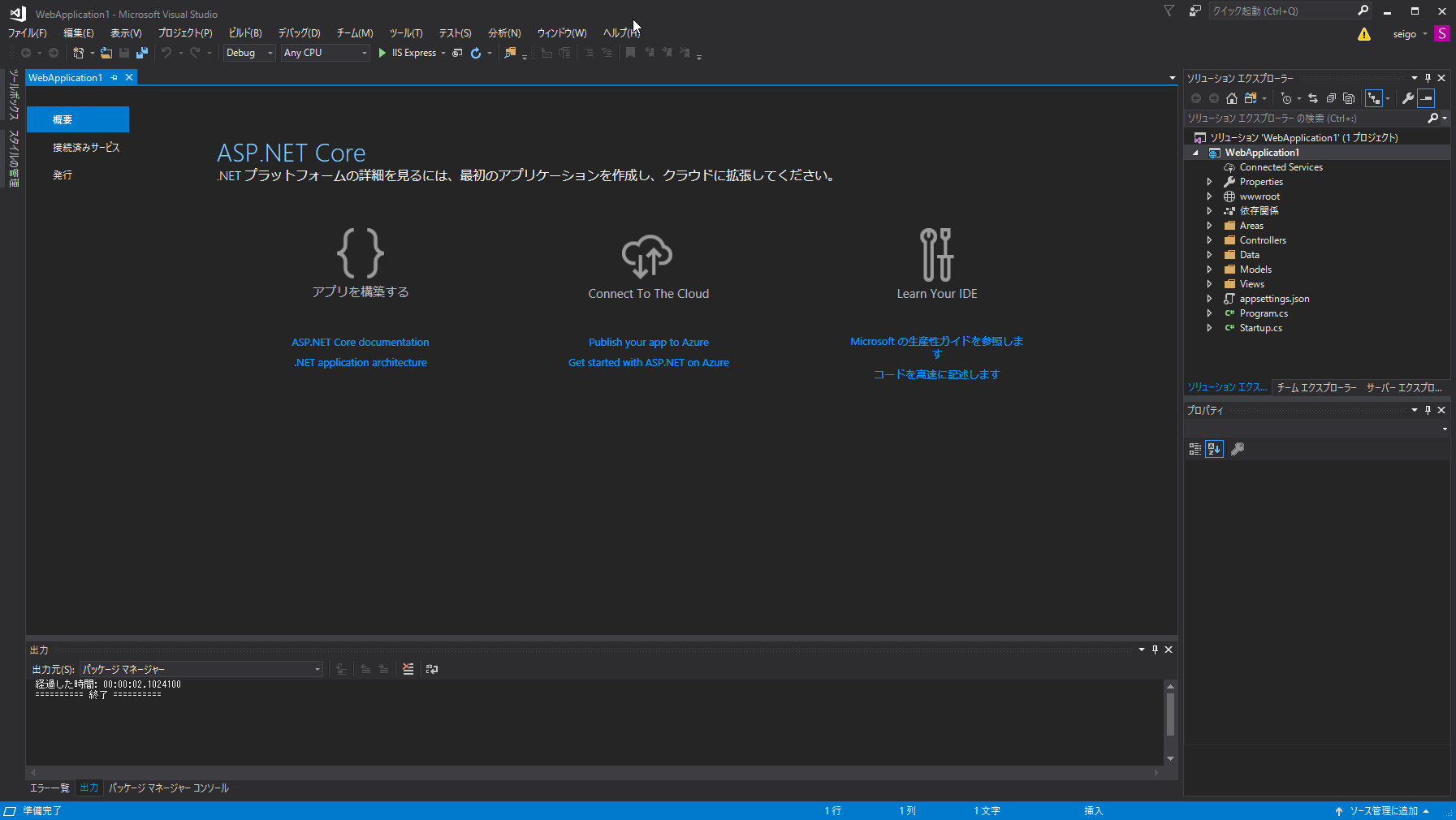The width and height of the screenshot is (1456, 820).
Task: Click the Solution Explorer Home icon
Action: 1231,97
